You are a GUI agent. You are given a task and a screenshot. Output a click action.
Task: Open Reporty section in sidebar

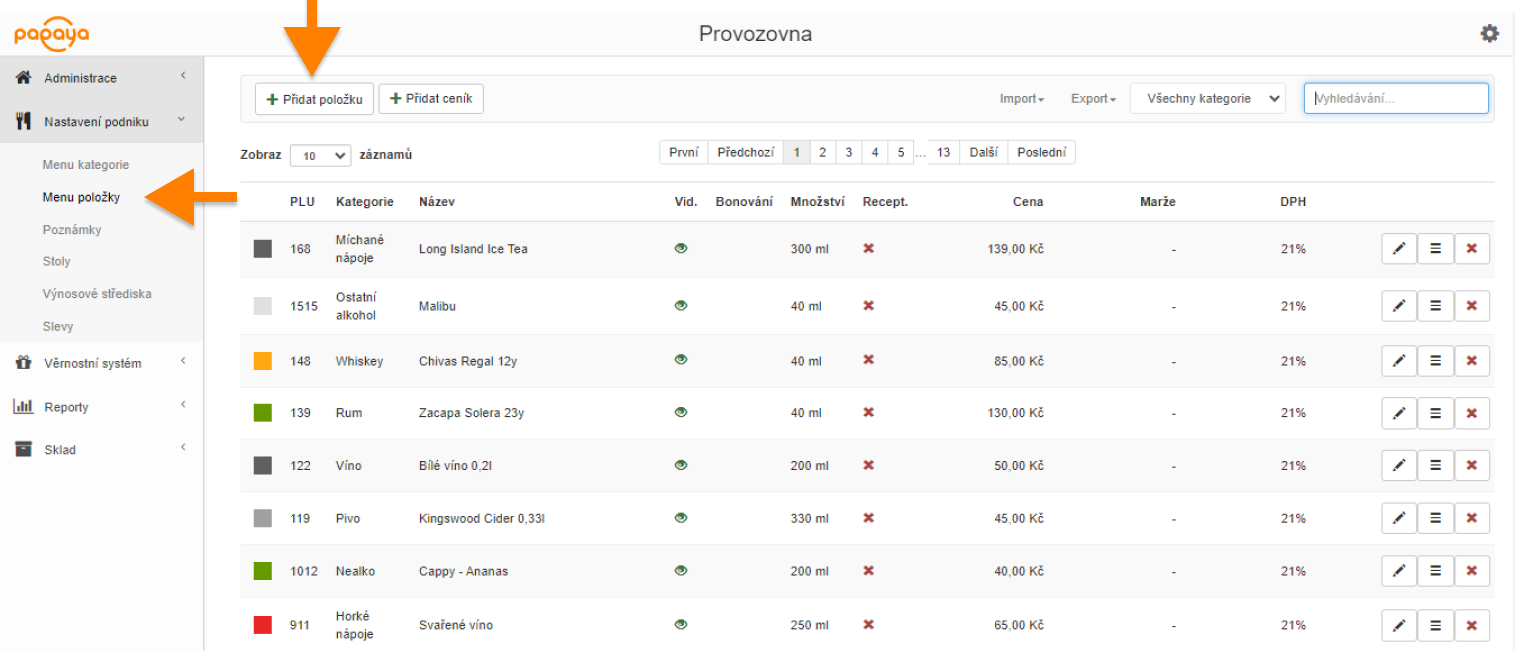coord(66,407)
